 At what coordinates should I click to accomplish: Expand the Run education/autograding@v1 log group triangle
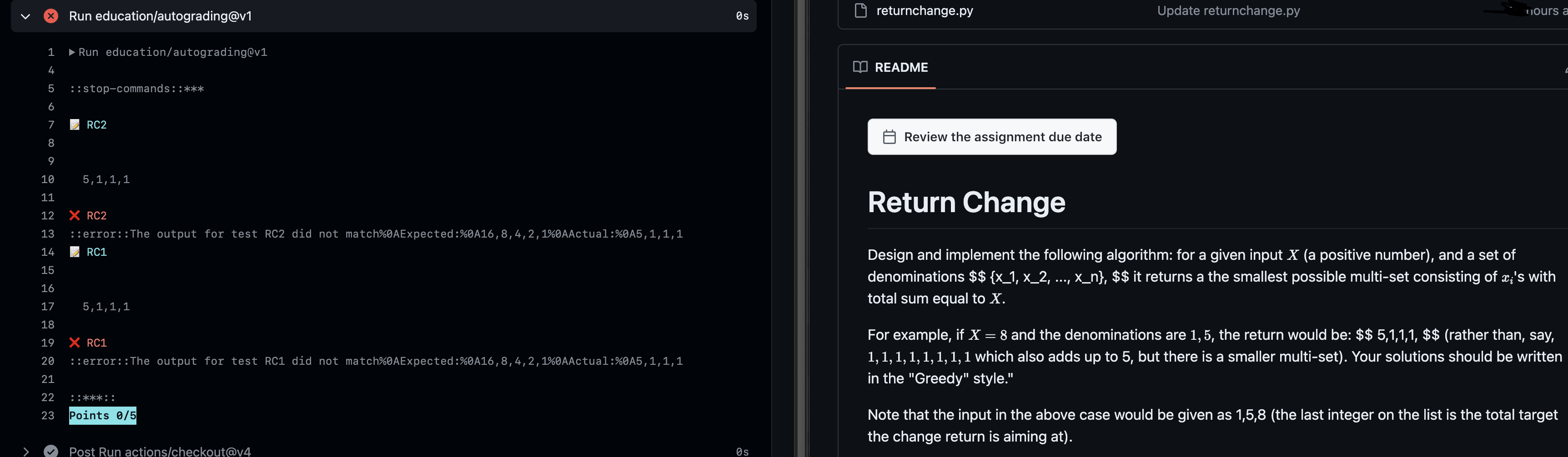(x=72, y=52)
